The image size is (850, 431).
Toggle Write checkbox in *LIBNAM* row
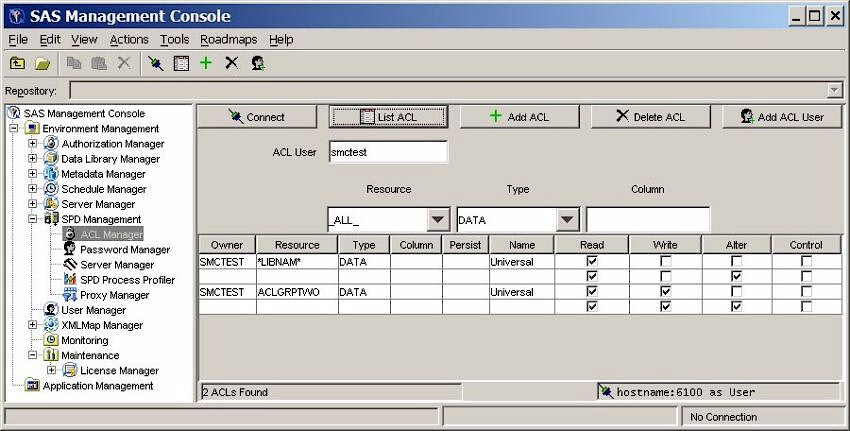pyautogui.click(x=665, y=261)
